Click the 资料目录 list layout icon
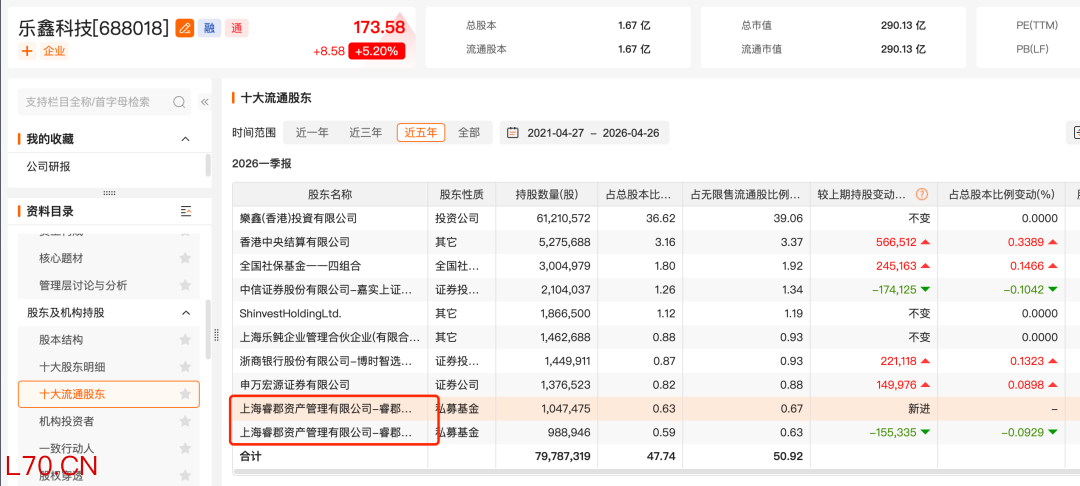 pos(185,211)
